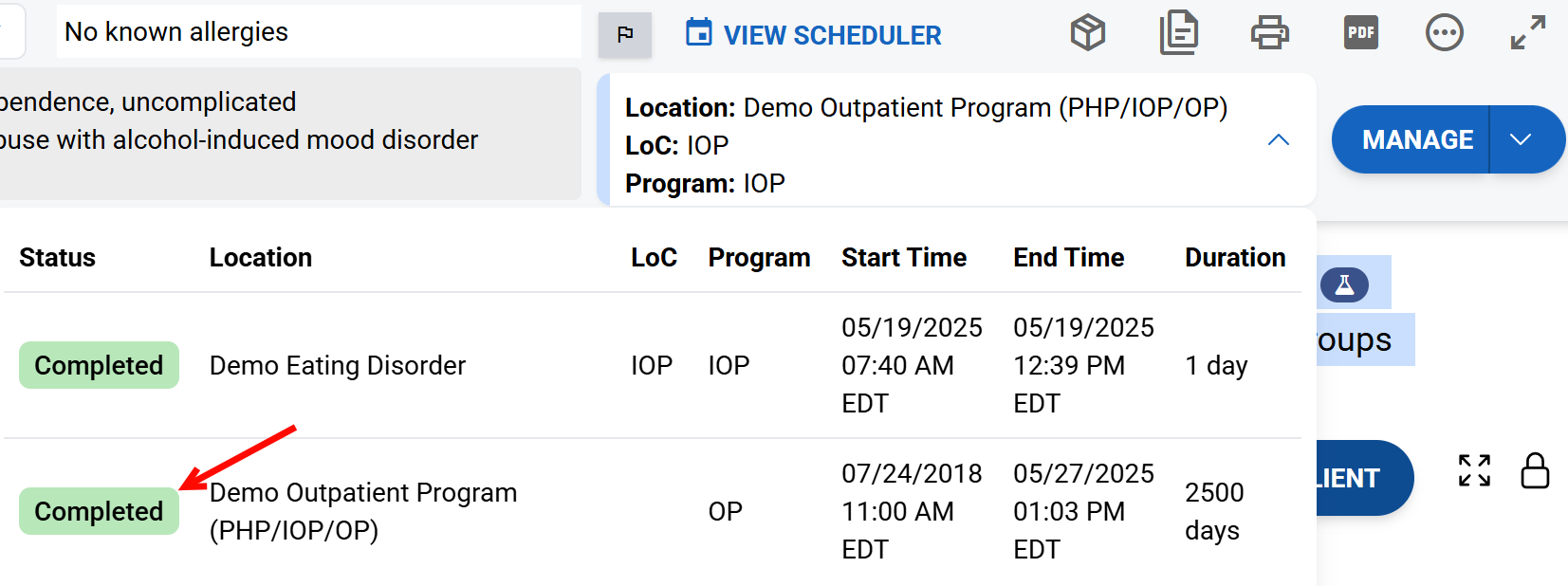Sort by the Status column header
Viewport: 1568px width, 586px height.
[58, 258]
